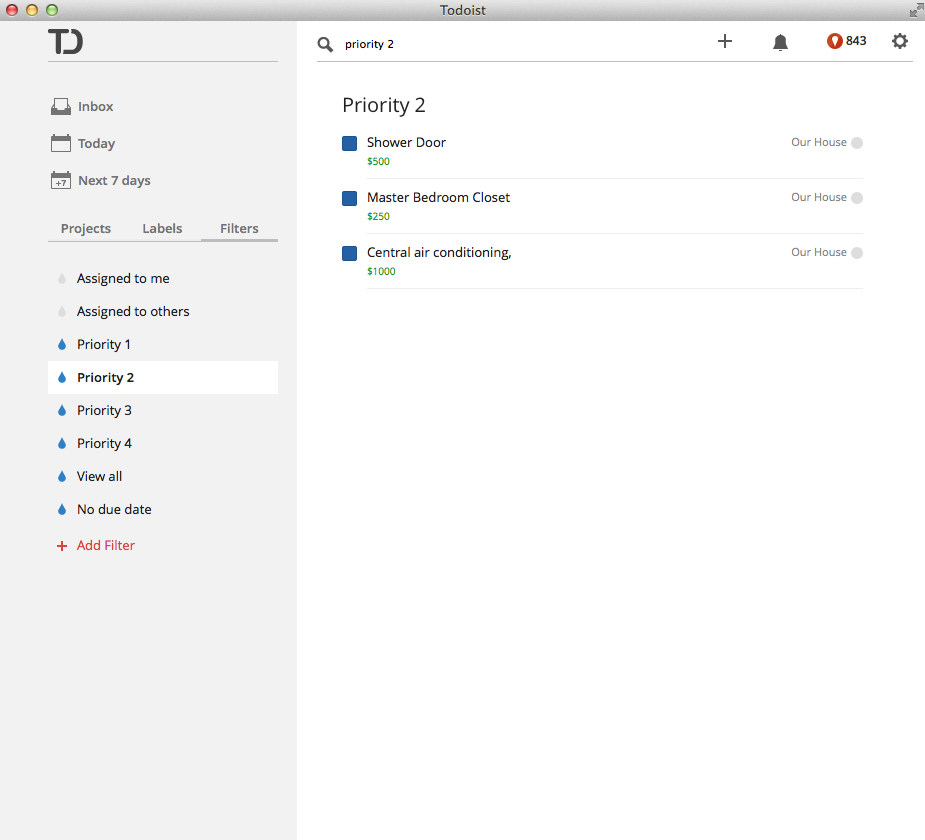Viewport: 925px width, 840px height.
Task: Click Our House dot on Central air conditioning
Action: [x=857, y=252]
